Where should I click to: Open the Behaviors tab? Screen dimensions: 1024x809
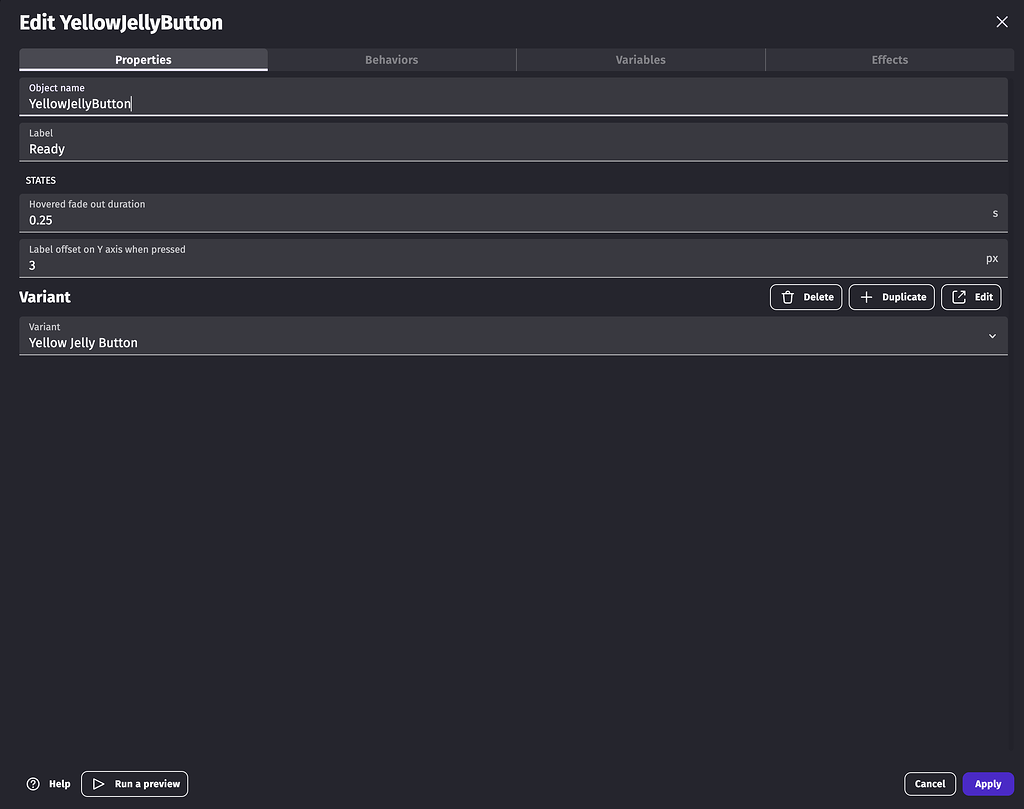pos(392,59)
